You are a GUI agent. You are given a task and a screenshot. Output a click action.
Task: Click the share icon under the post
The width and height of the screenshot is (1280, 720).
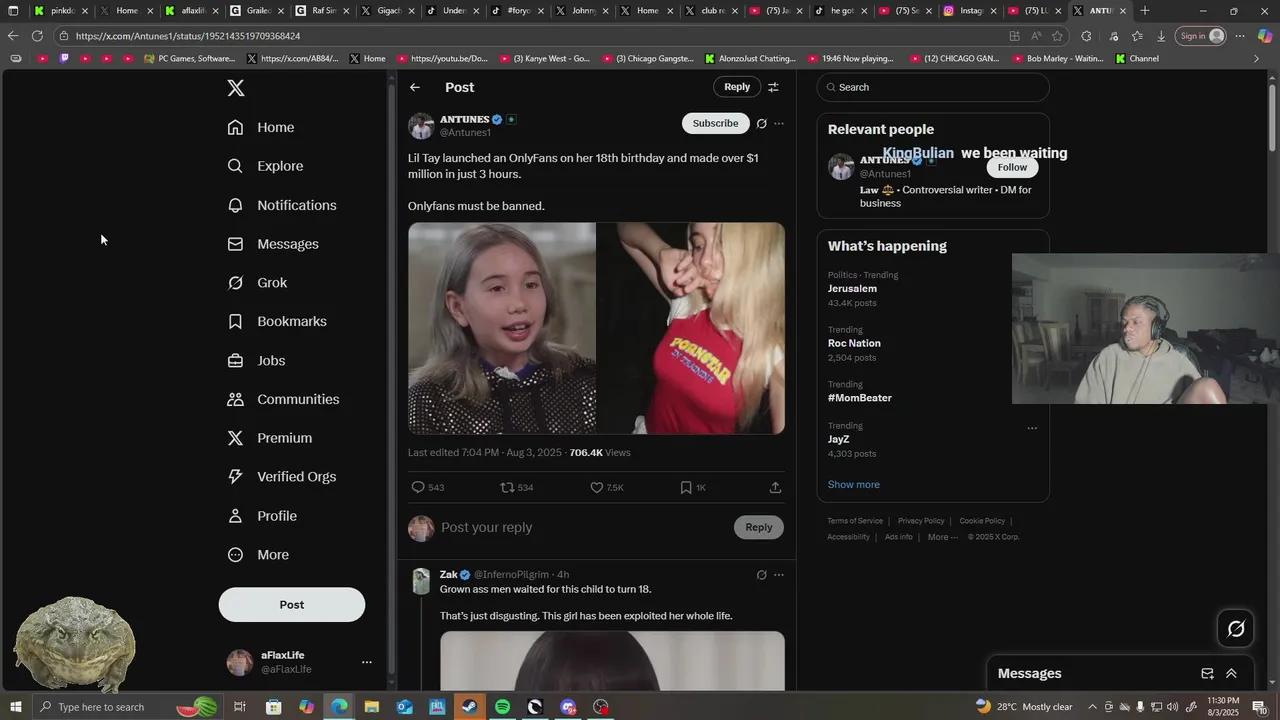(x=775, y=487)
